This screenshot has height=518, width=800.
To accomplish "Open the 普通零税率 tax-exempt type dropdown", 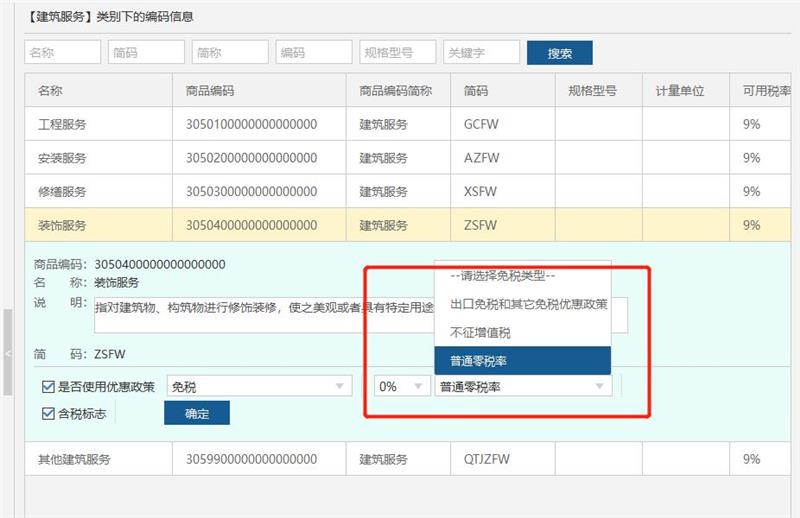I will coord(523,386).
